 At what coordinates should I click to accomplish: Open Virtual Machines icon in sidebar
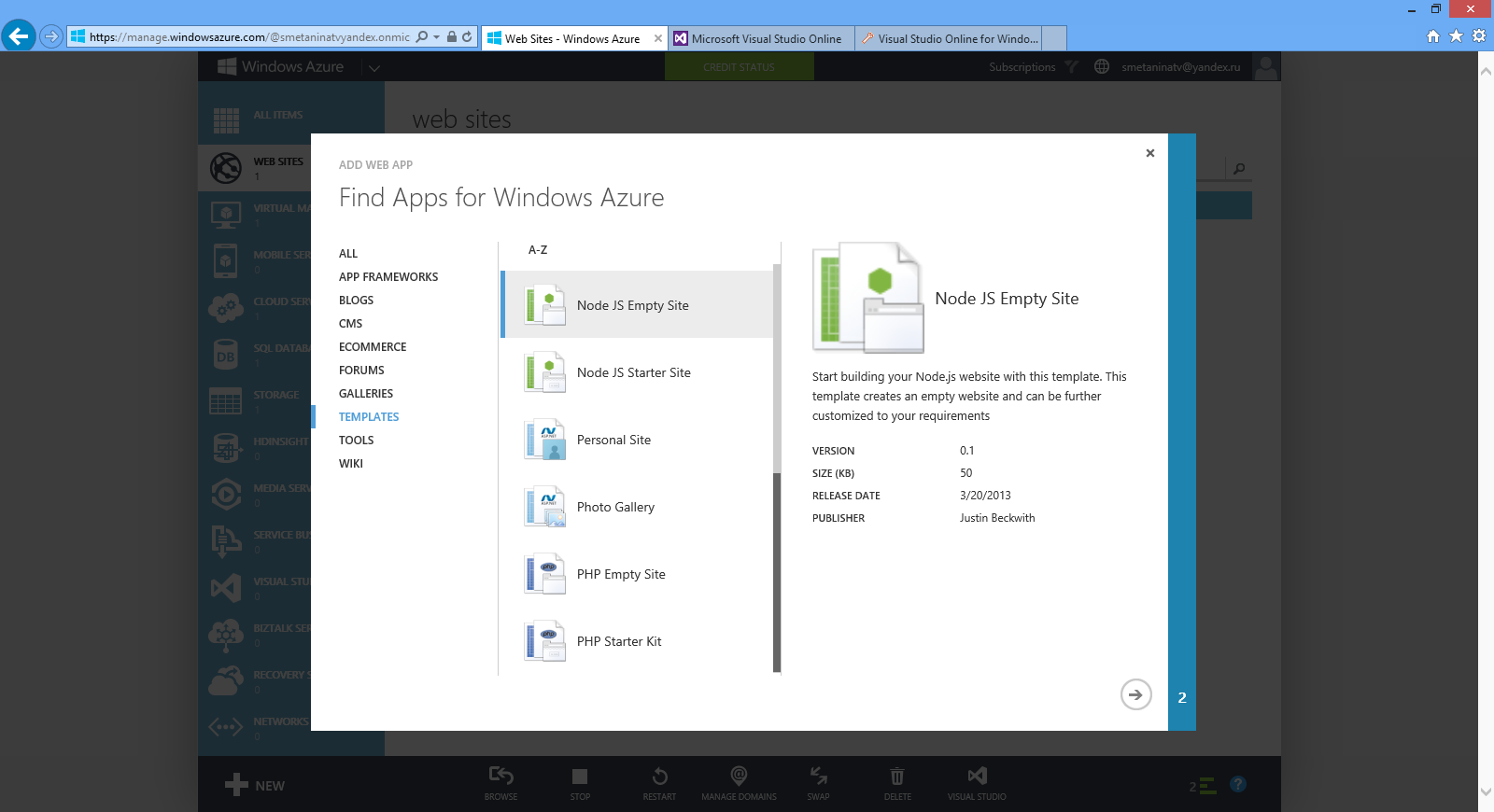[x=226, y=214]
